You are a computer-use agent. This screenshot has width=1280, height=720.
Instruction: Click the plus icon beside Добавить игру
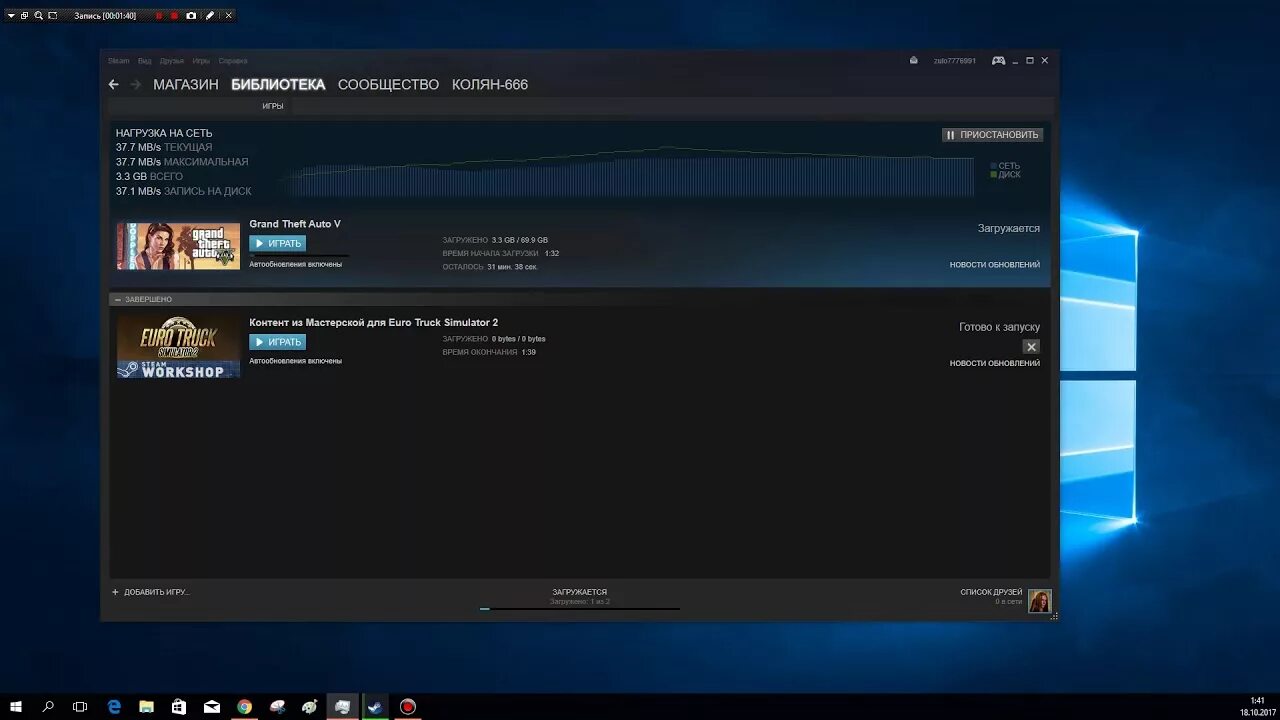pyautogui.click(x=115, y=592)
